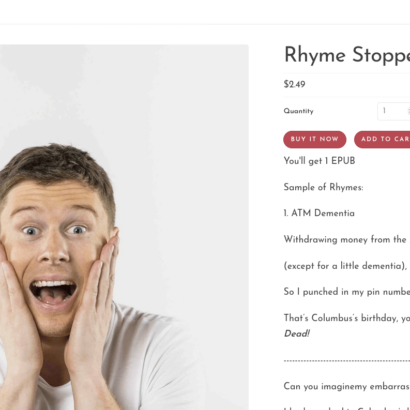Image resolution: width=410 pixels, height=410 pixels.
Task: Click the 1. ATM Dementia line
Action: pyautogui.click(x=319, y=213)
